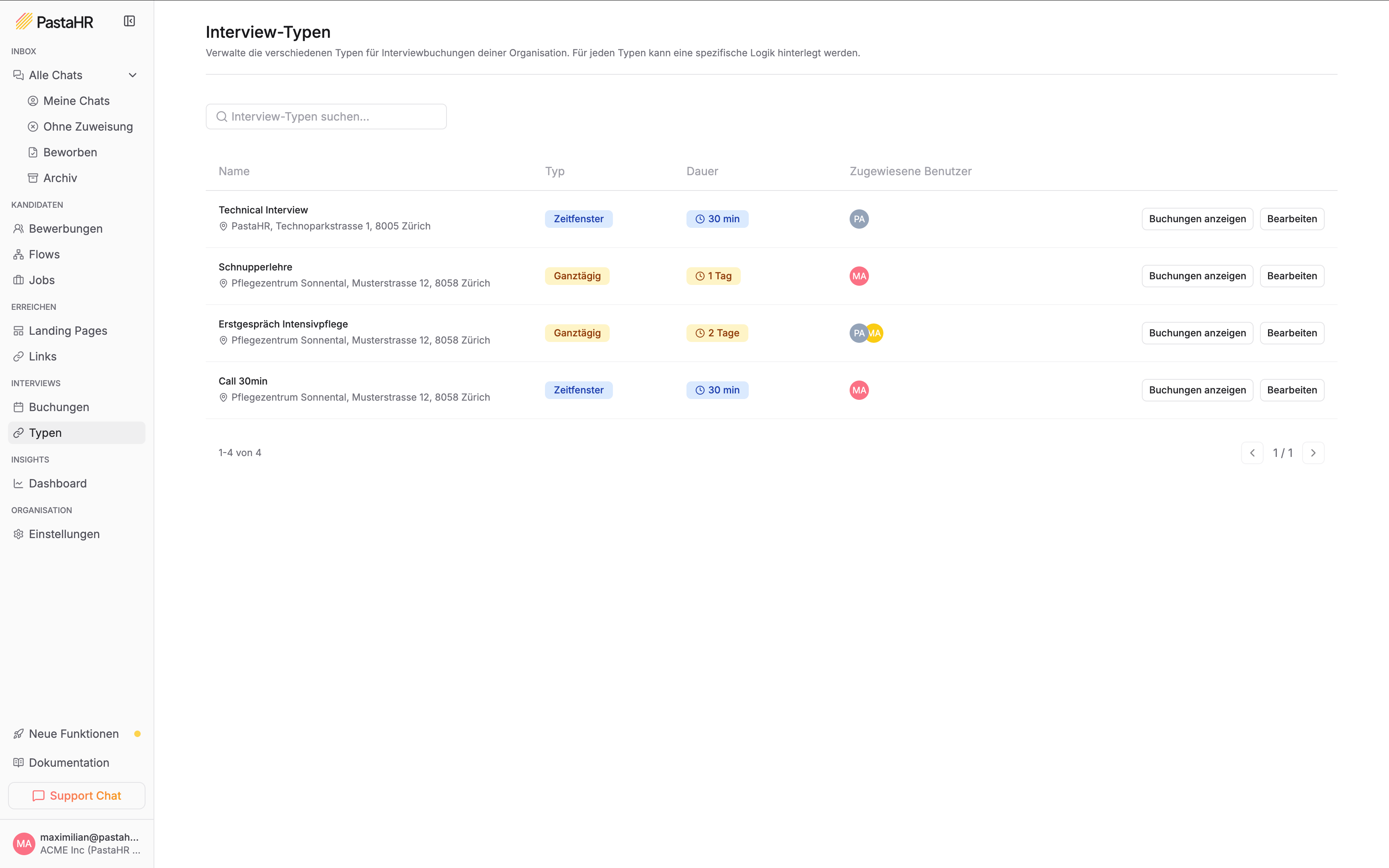
Task: Click the PastaHR logo
Action: (55, 22)
